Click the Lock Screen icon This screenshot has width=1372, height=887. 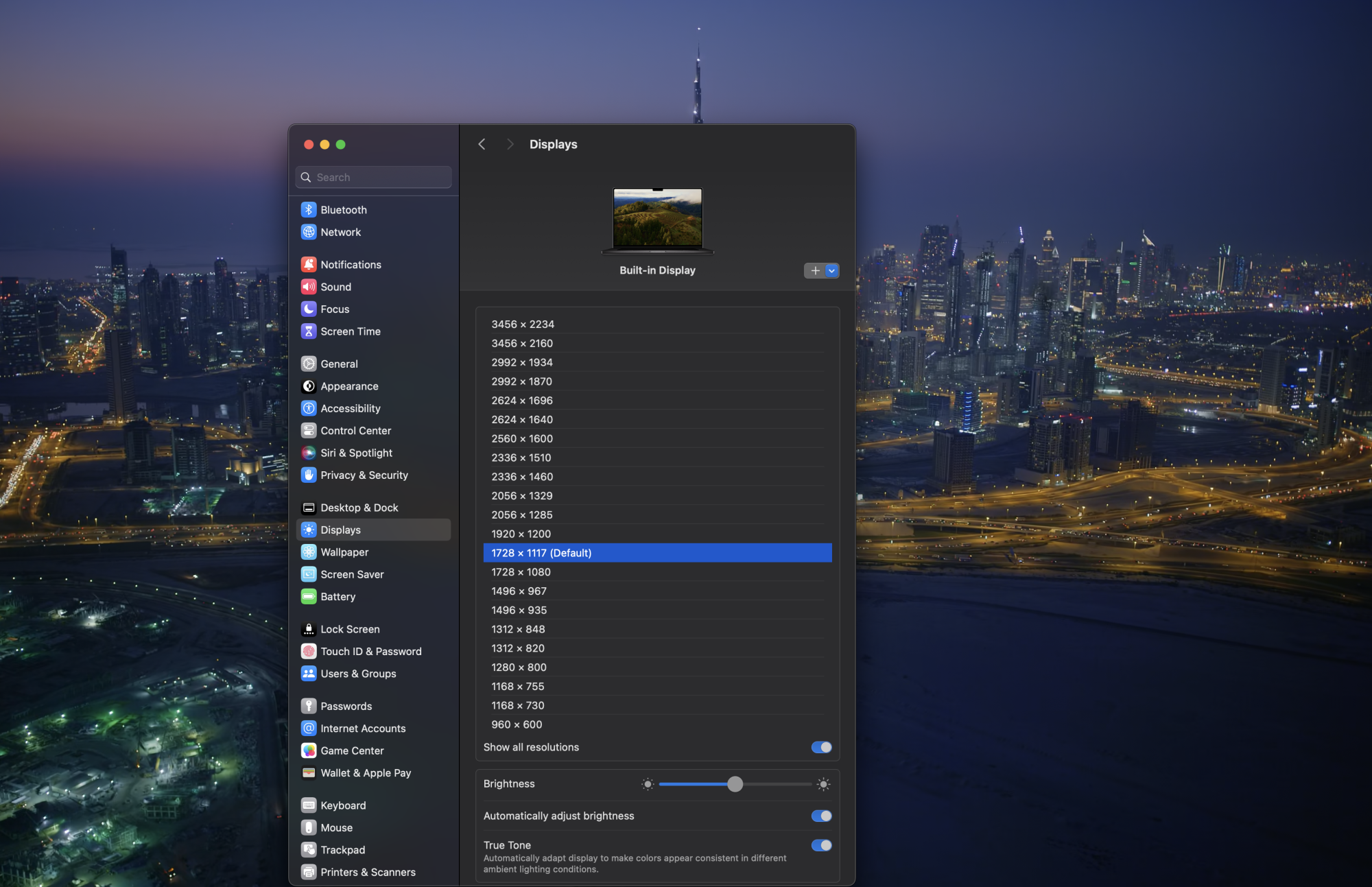[309, 629]
